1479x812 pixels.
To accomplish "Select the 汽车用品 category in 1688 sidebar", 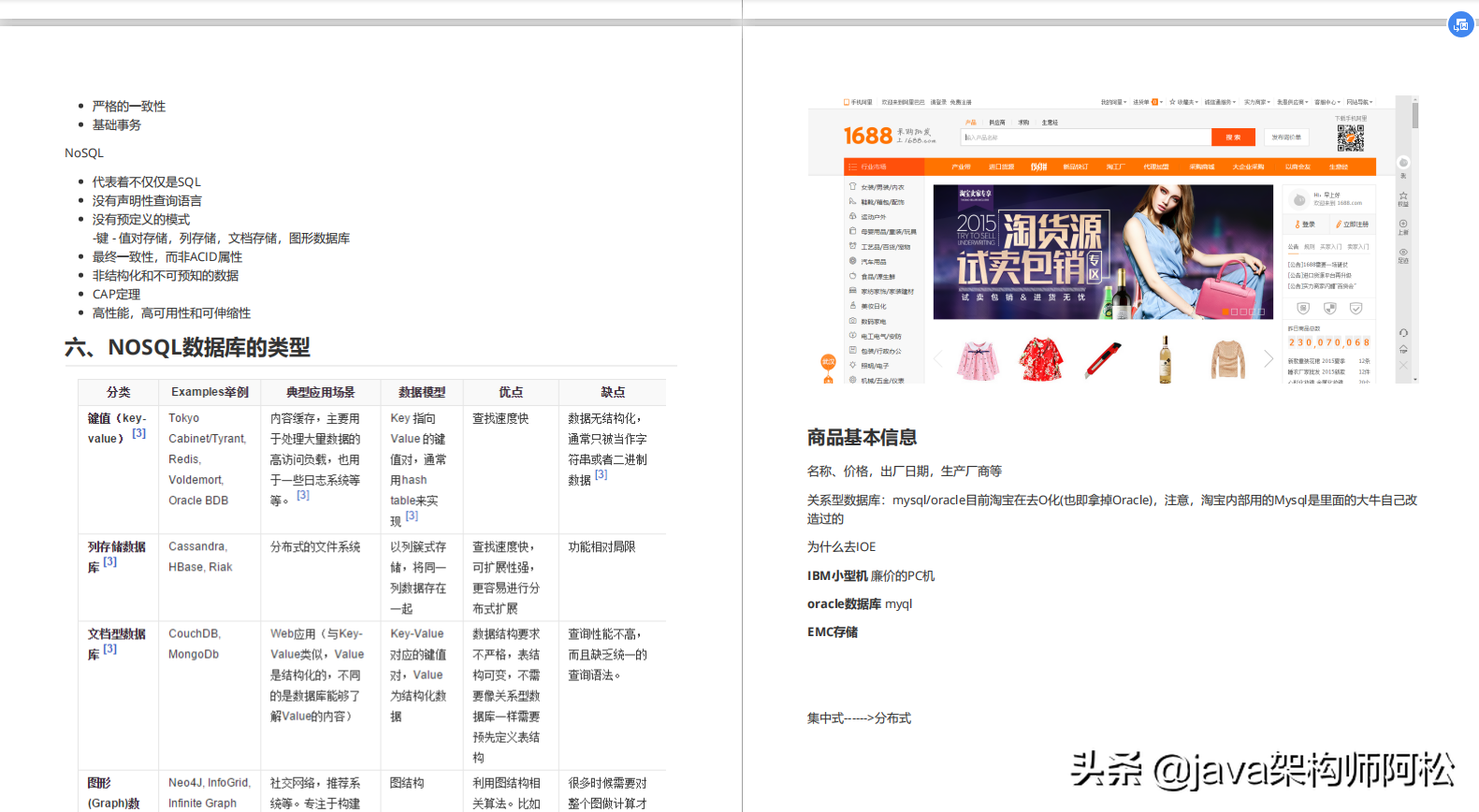I will pos(873,261).
